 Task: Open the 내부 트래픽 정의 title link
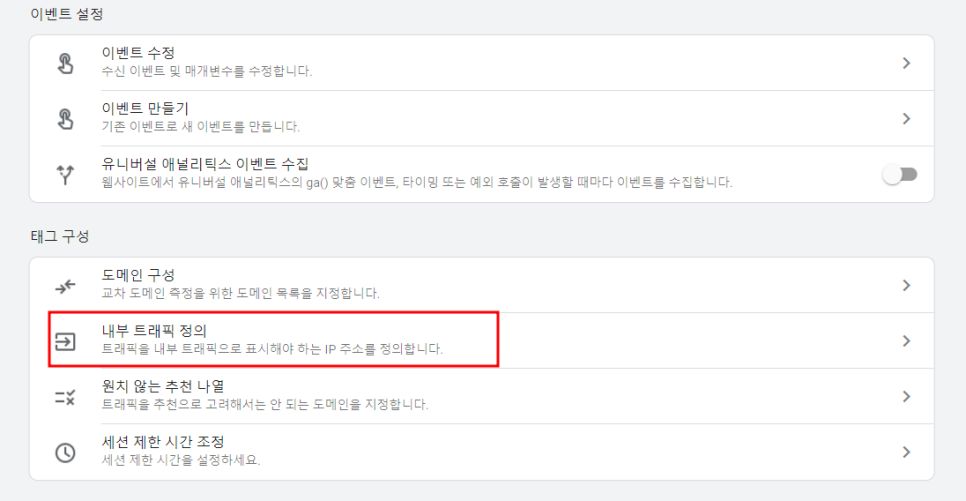pos(154,331)
